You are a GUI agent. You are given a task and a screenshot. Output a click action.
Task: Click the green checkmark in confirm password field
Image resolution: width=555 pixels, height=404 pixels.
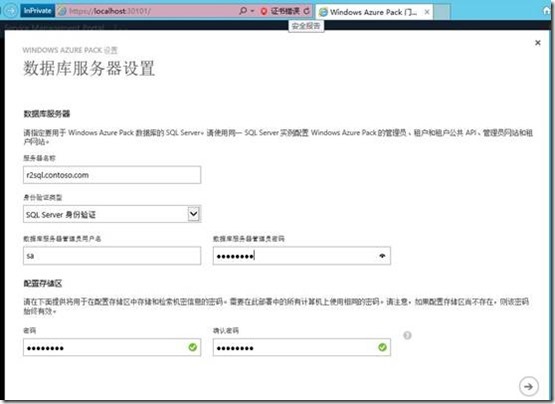tap(382, 347)
